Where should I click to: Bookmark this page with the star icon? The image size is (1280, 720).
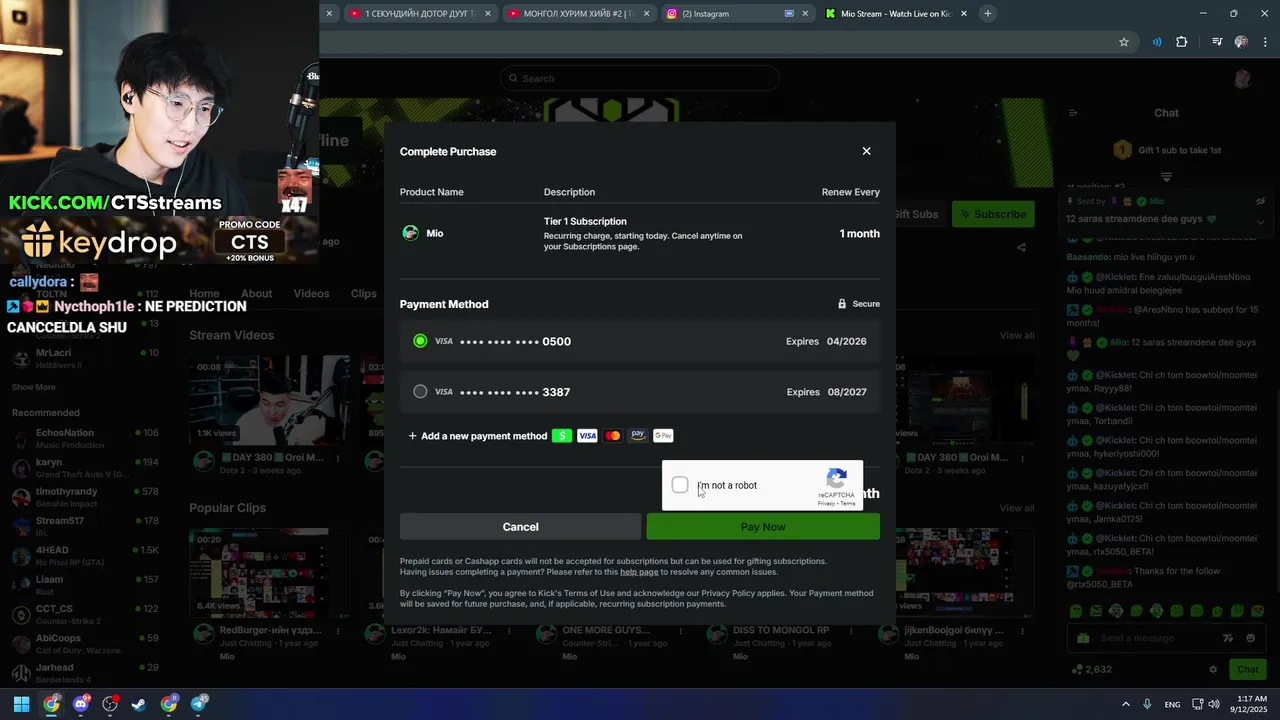tap(1124, 42)
